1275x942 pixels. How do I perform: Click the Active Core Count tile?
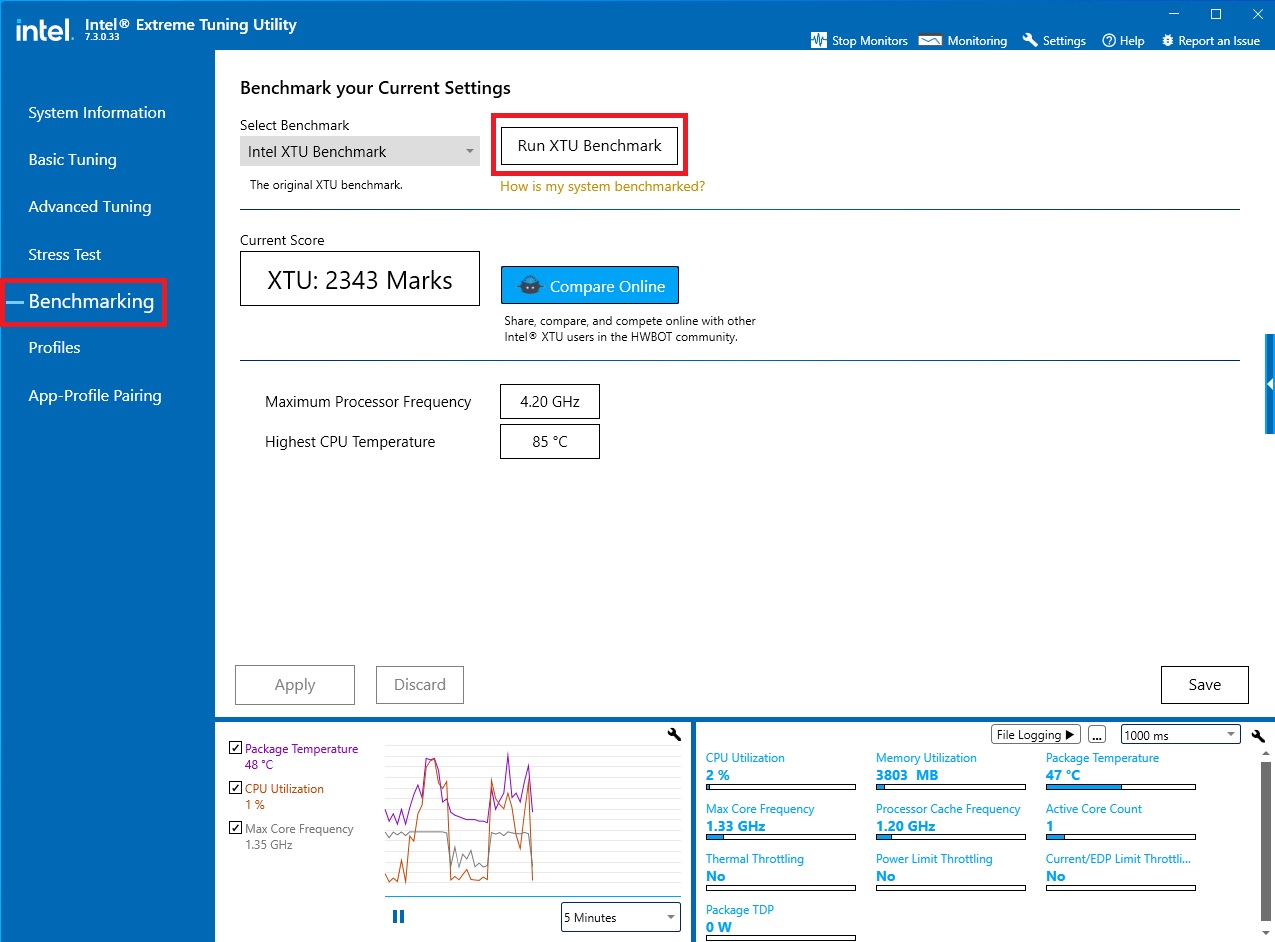(x=1121, y=822)
